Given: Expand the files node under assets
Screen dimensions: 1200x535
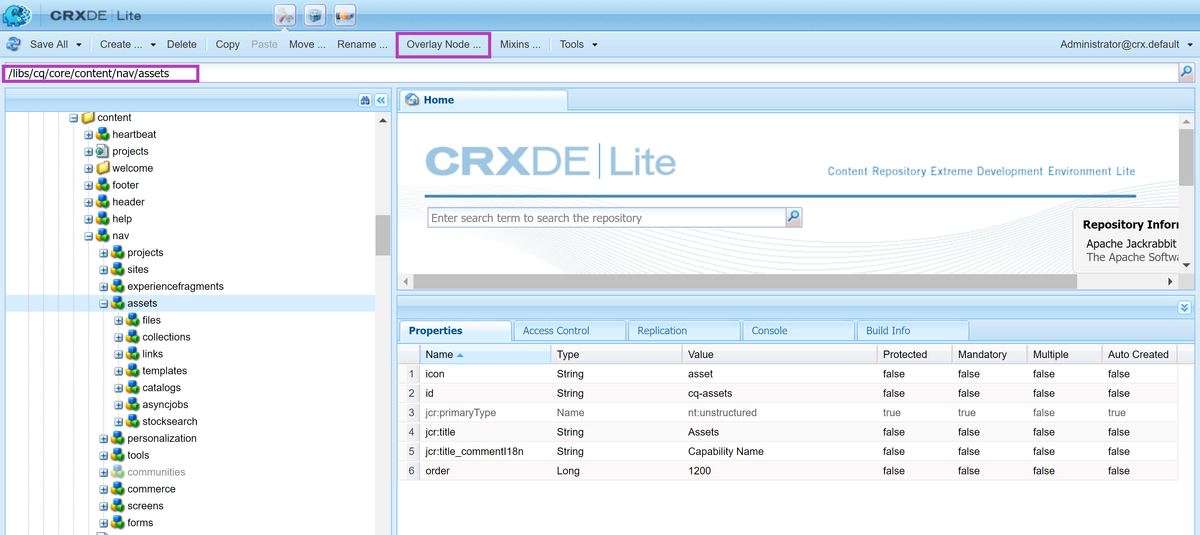Looking at the screenshot, I should click(x=119, y=321).
